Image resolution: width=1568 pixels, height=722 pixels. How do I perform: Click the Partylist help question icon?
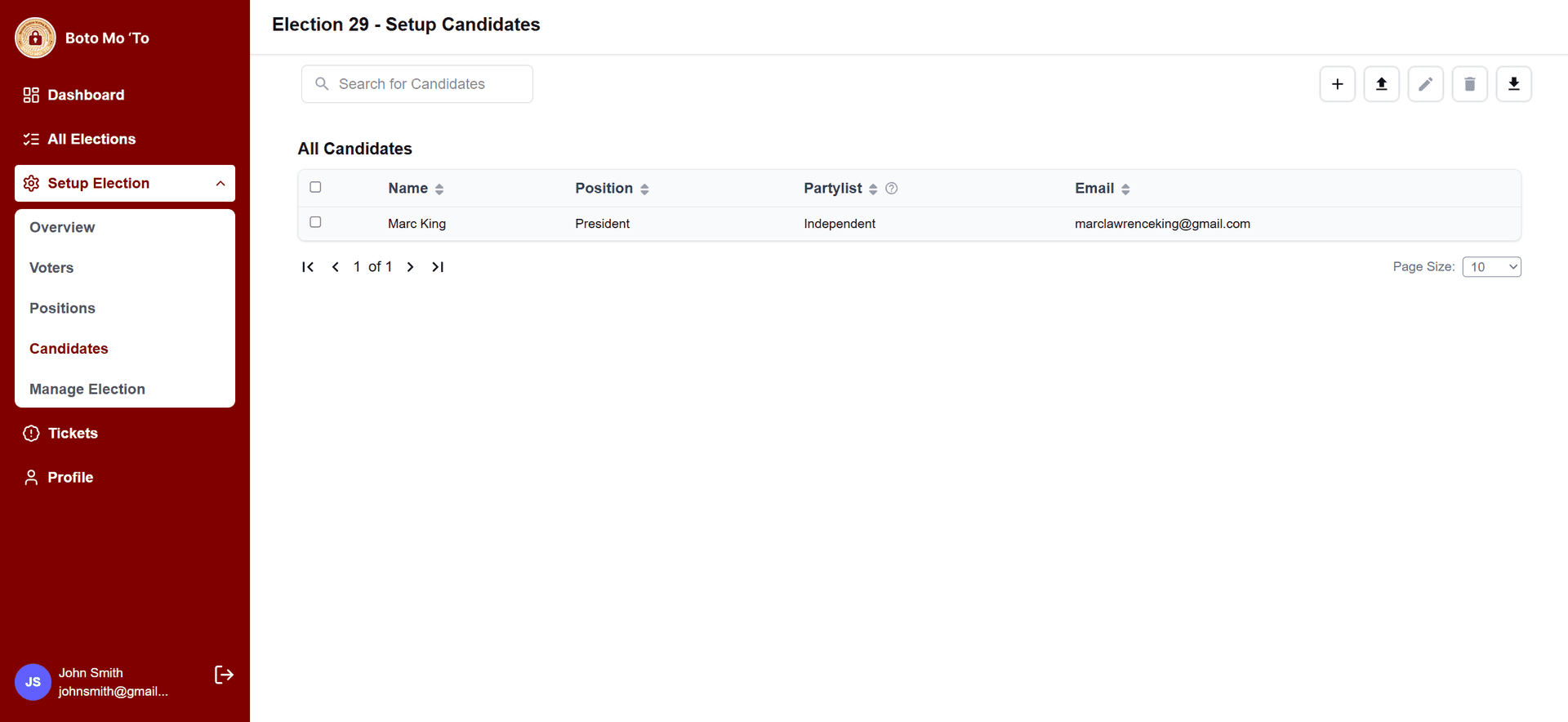pos(892,189)
